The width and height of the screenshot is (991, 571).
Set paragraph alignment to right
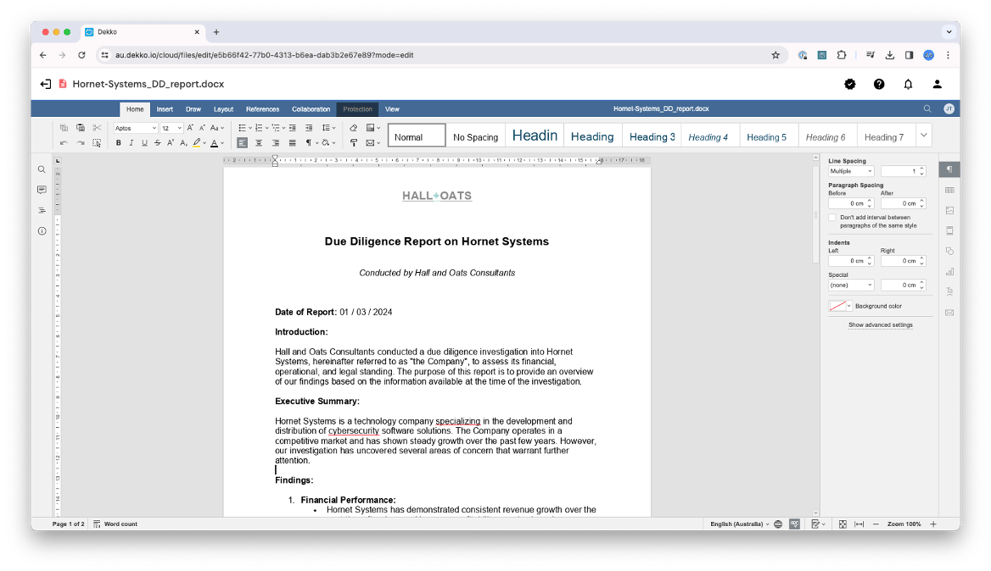click(x=276, y=143)
